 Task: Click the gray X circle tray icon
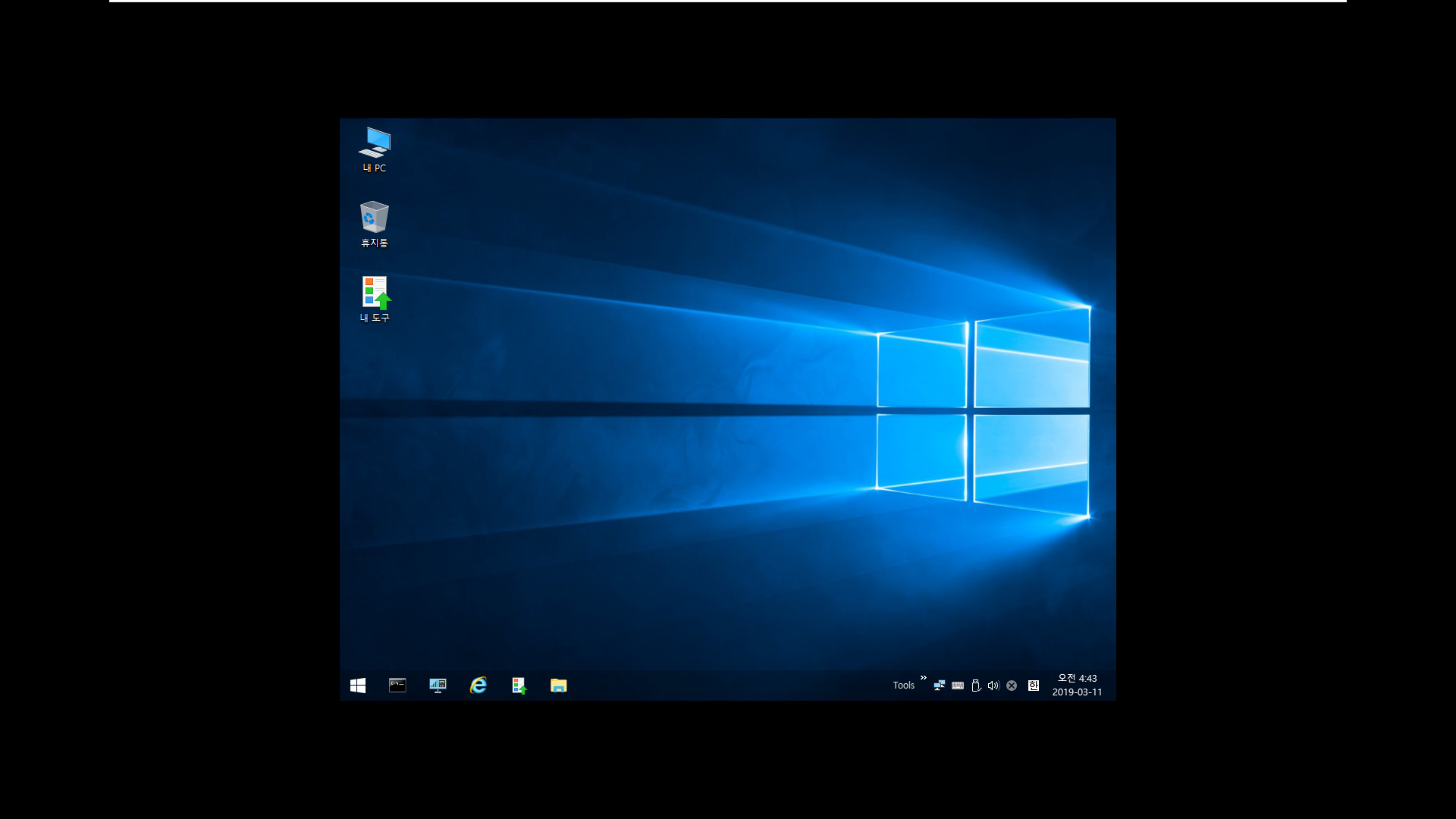coord(1012,686)
